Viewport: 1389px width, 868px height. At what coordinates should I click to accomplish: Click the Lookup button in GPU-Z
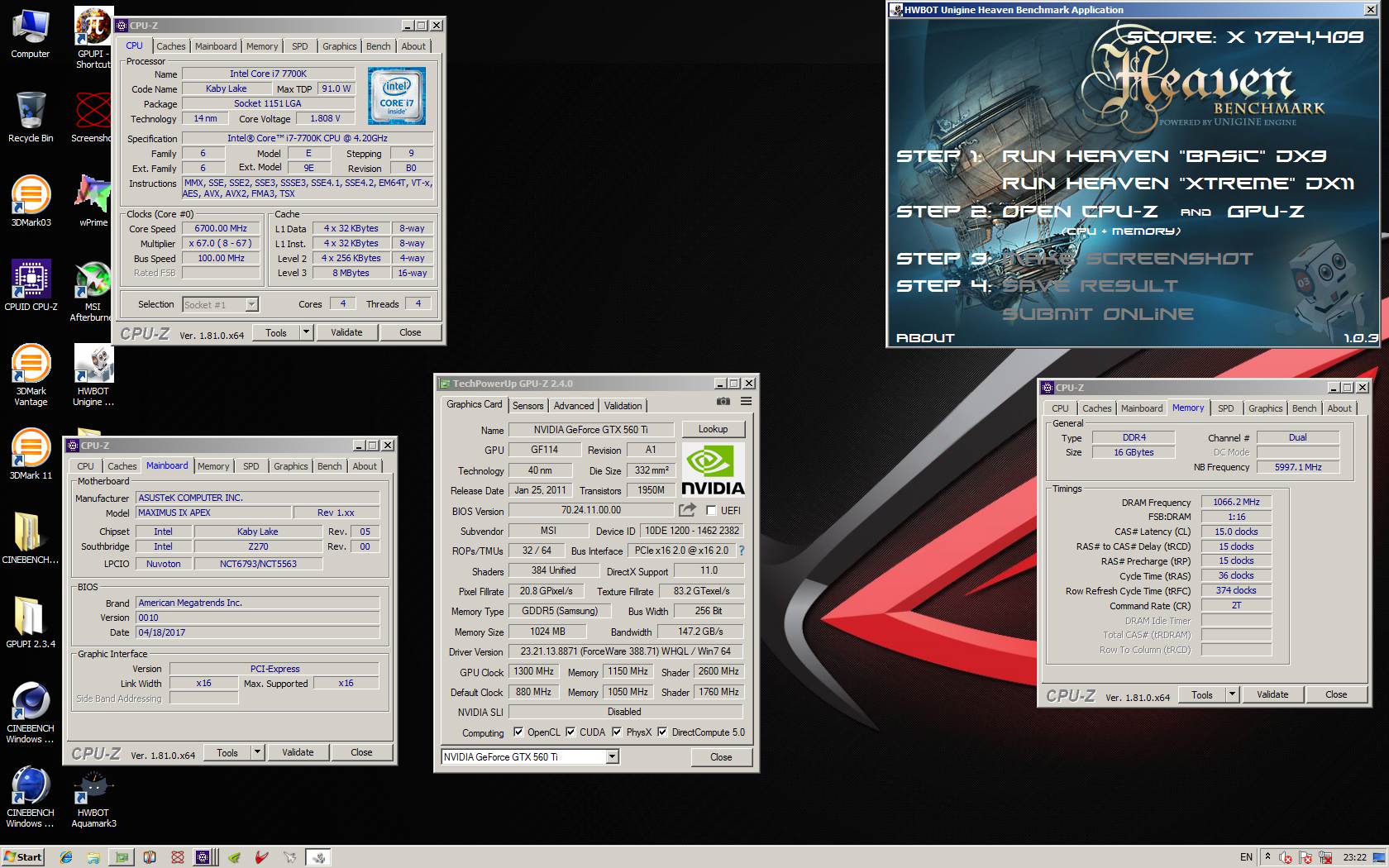(x=713, y=429)
